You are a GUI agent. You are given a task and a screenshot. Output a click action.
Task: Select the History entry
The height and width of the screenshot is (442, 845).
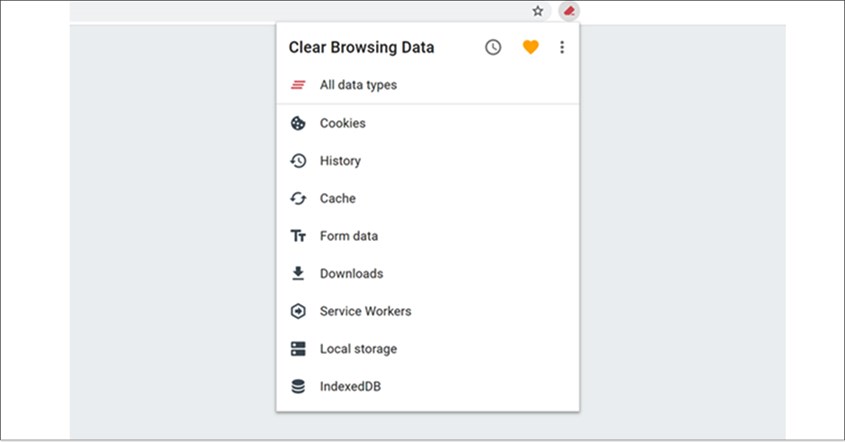coord(340,161)
